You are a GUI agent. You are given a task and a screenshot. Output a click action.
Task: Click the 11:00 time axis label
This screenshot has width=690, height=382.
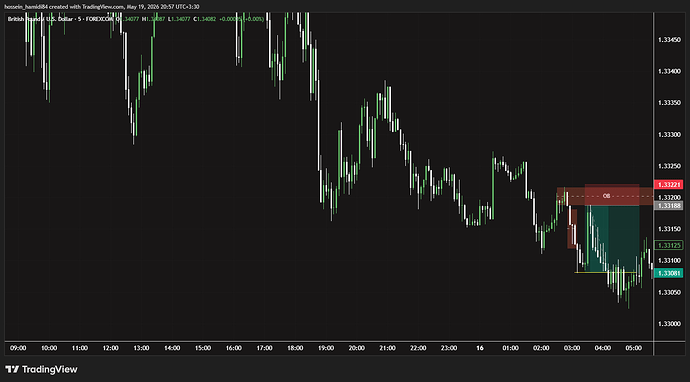[x=80, y=348]
